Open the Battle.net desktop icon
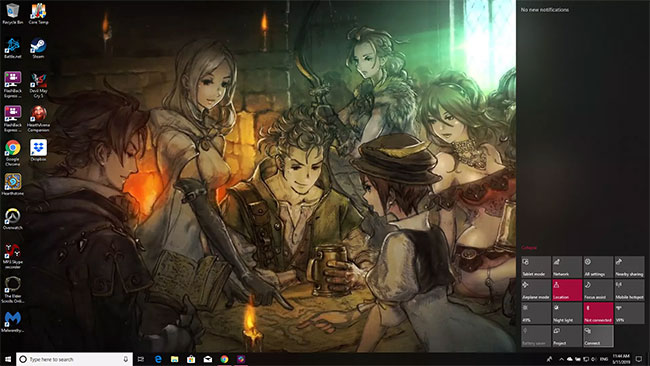Screen dimensions: 650x366 [12, 48]
